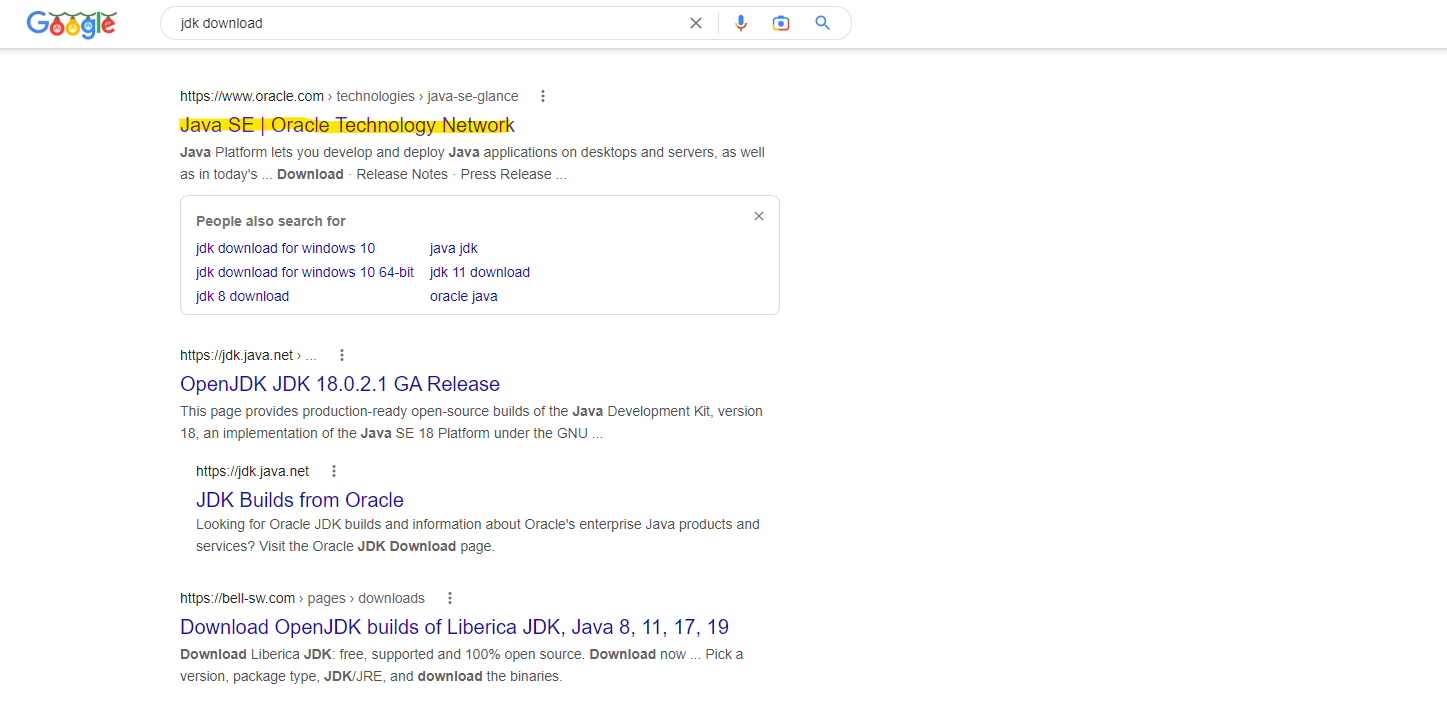Click the Looking for Oracle JDK builds snippet
The height and width of the screenshot is (705, 1447).
pyautogui.click(x=478, y=535)
